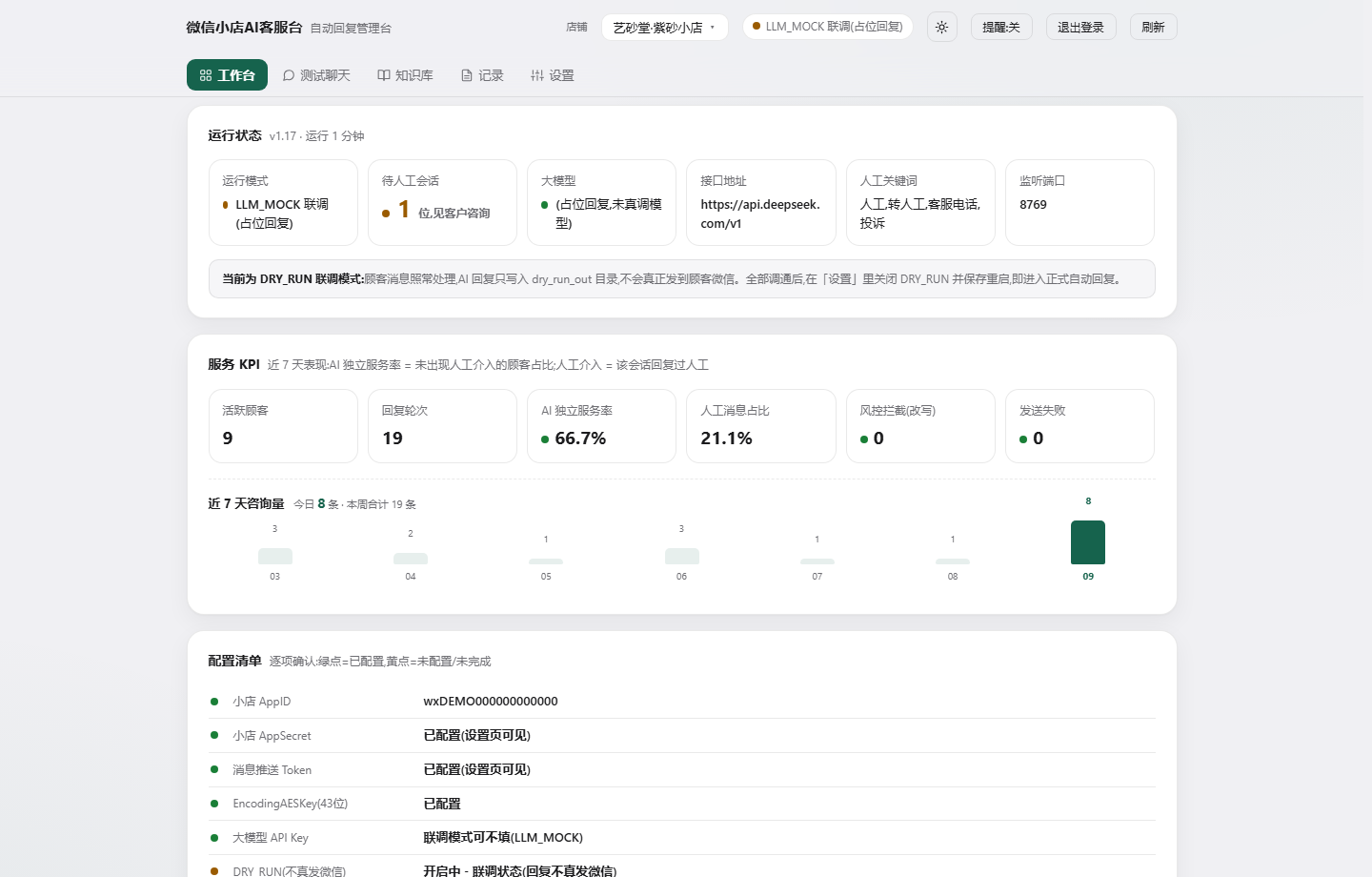Click the 人工关键词 card text
This screenshot has height=877, width=1372.
click(x=919, y=214)
